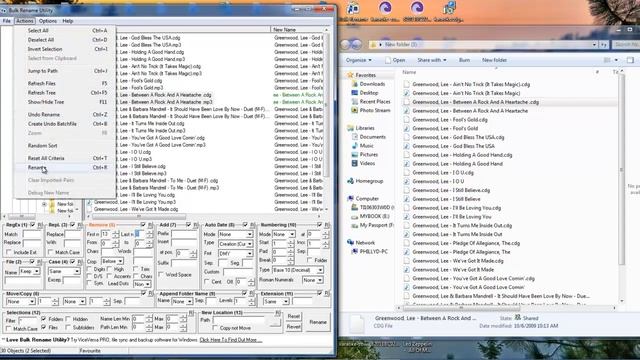Open Auto Date Mode dropdown
This screenshot has height=360, width=640.
click(x=236, y=235)
